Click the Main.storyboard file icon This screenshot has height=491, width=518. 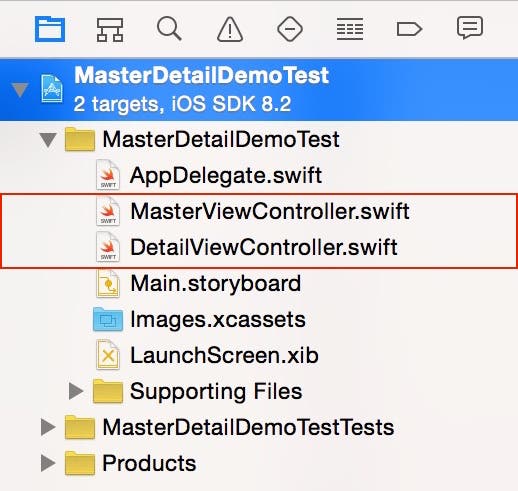(x=108, y=284)
